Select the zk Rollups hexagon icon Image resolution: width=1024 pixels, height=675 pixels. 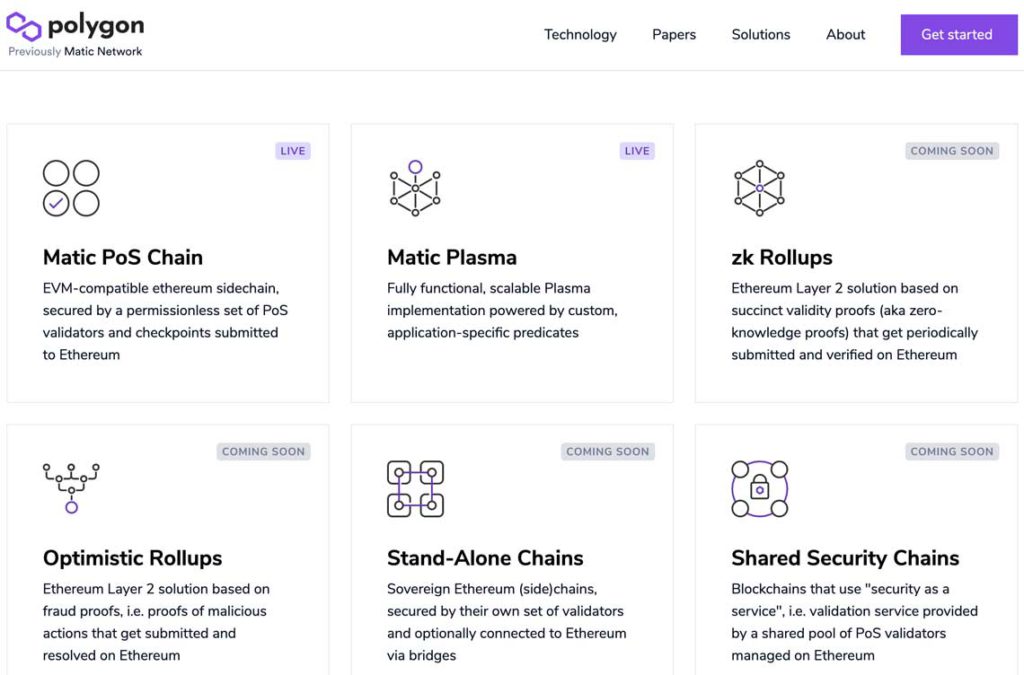tap(758, 186)
